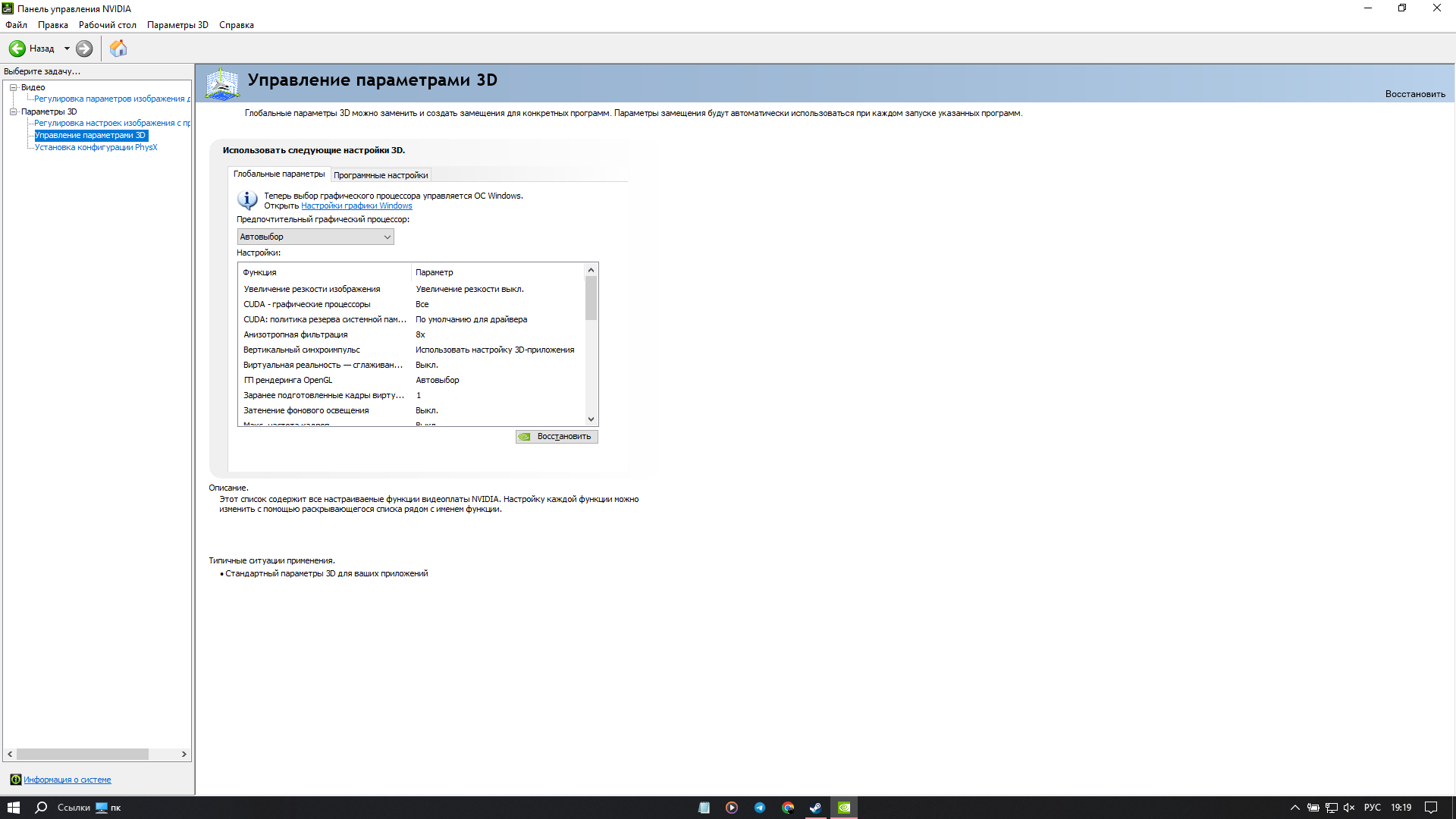This screenshot has height=819, width=1456.
Task: Click the network tray icon
Action: [1331, 808]
